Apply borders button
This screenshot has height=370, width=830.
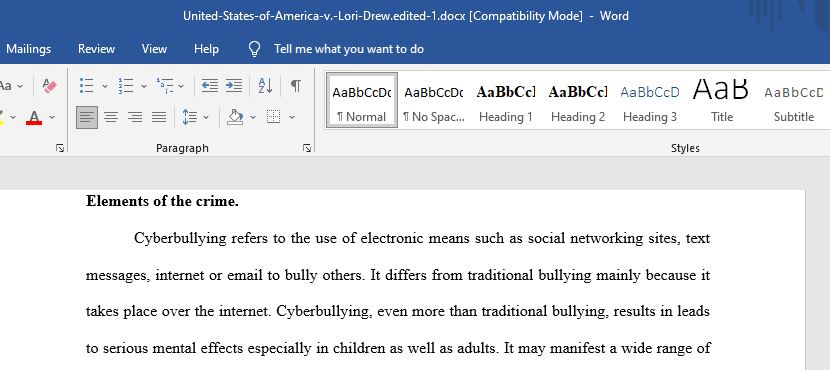click(x=273, y=117)
